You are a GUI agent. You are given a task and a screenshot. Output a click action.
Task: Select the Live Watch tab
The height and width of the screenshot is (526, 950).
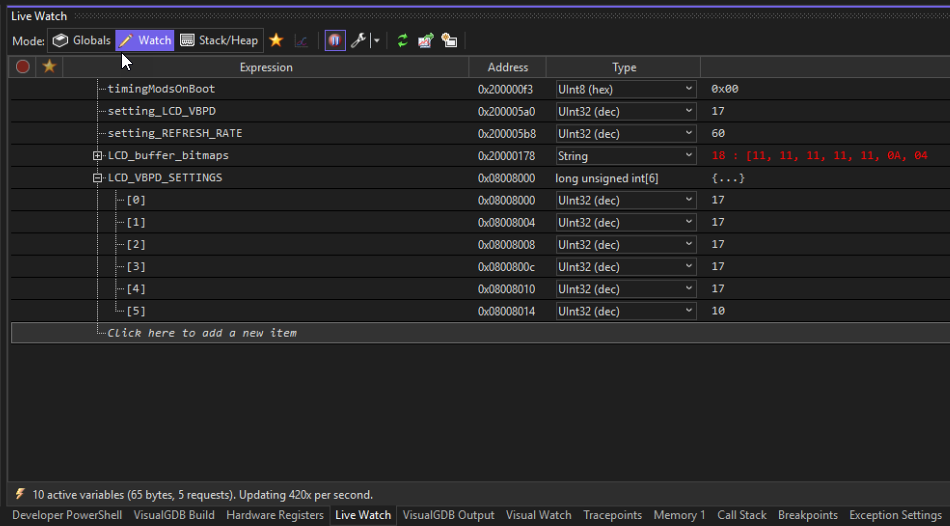(363, 515)
